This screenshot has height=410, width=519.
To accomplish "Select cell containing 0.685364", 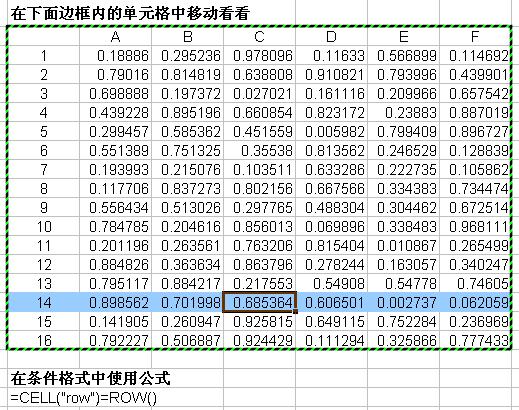I will (259, 302).
